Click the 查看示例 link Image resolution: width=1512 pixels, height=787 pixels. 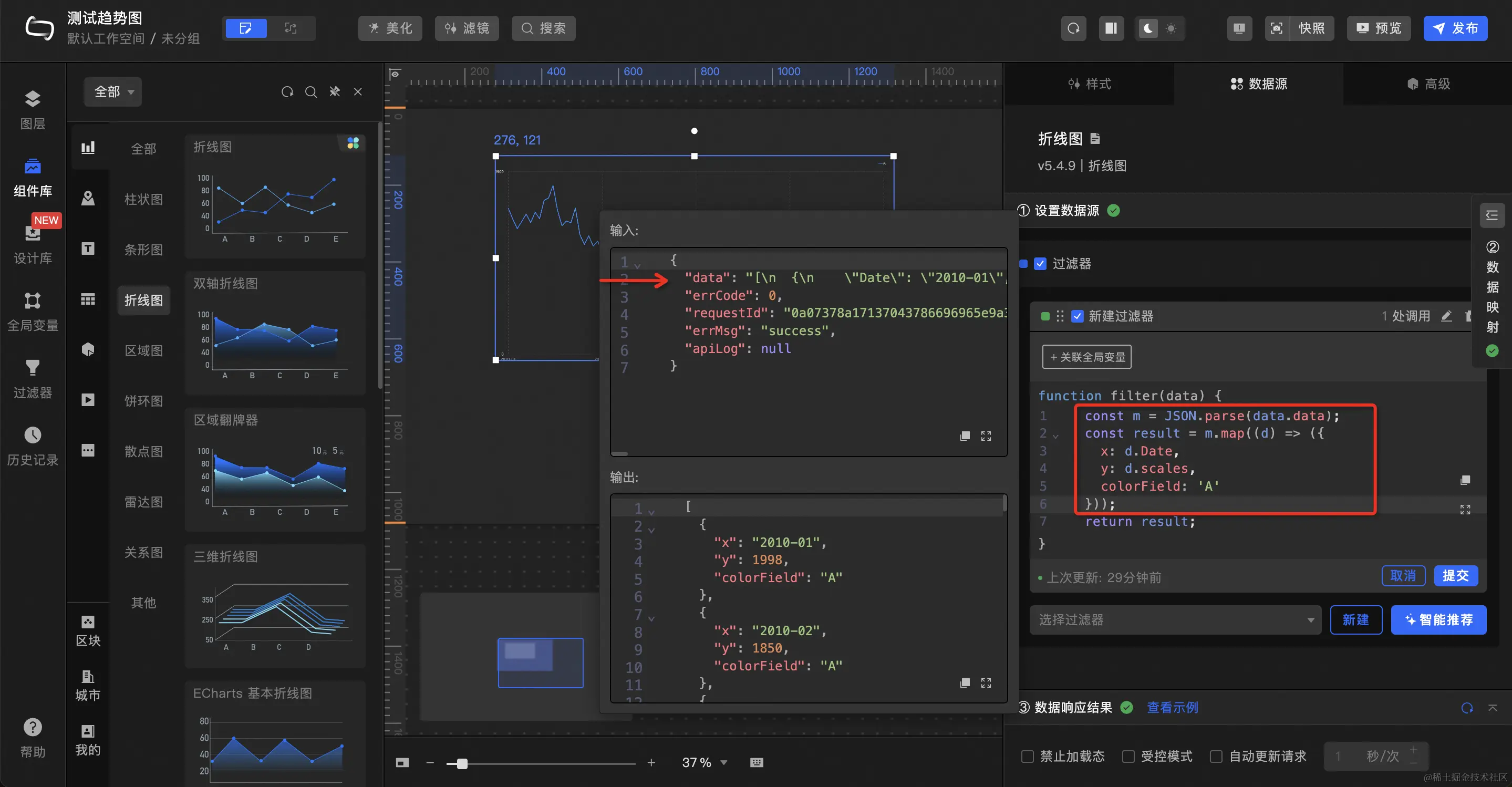pyautogui.click(x=1172, y=707)
